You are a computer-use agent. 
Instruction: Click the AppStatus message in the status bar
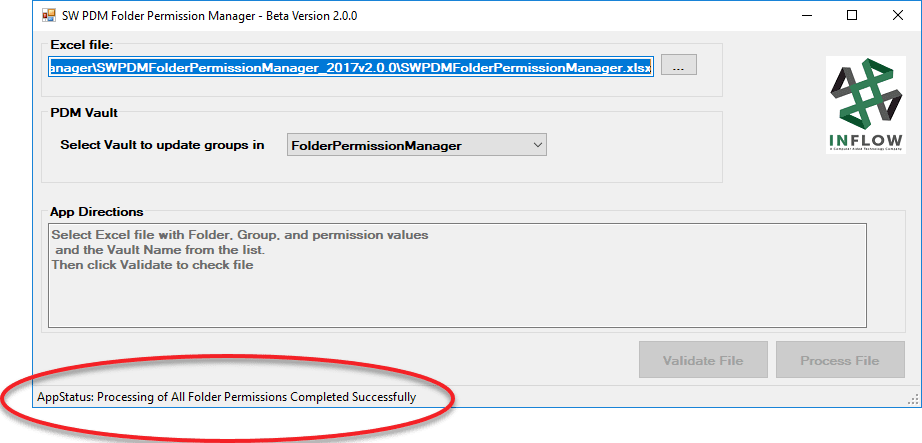(226, 397)
